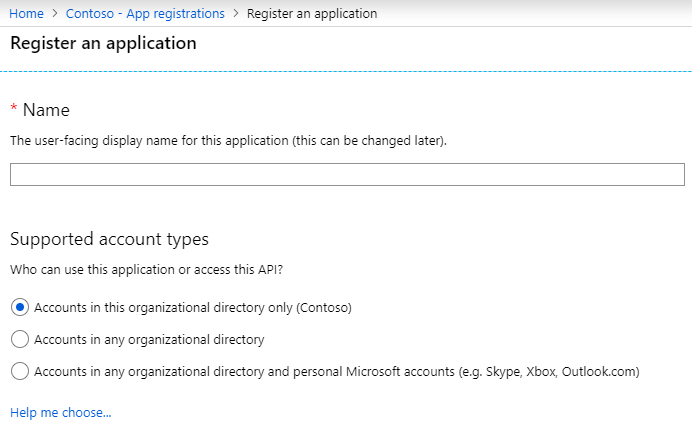Click the 'Supported account types' heading
Image resolution: width=692 pixels, height=427 pixels.
tap(109, 239)
